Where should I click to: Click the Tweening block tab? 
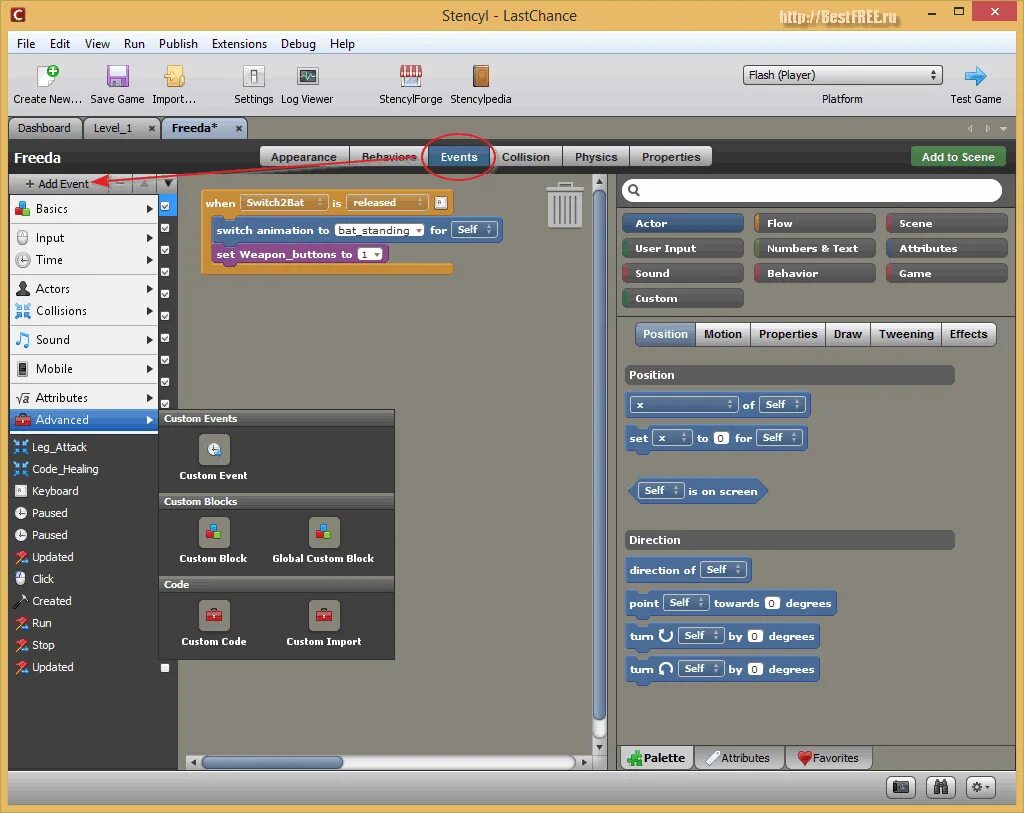pos(906,334)
